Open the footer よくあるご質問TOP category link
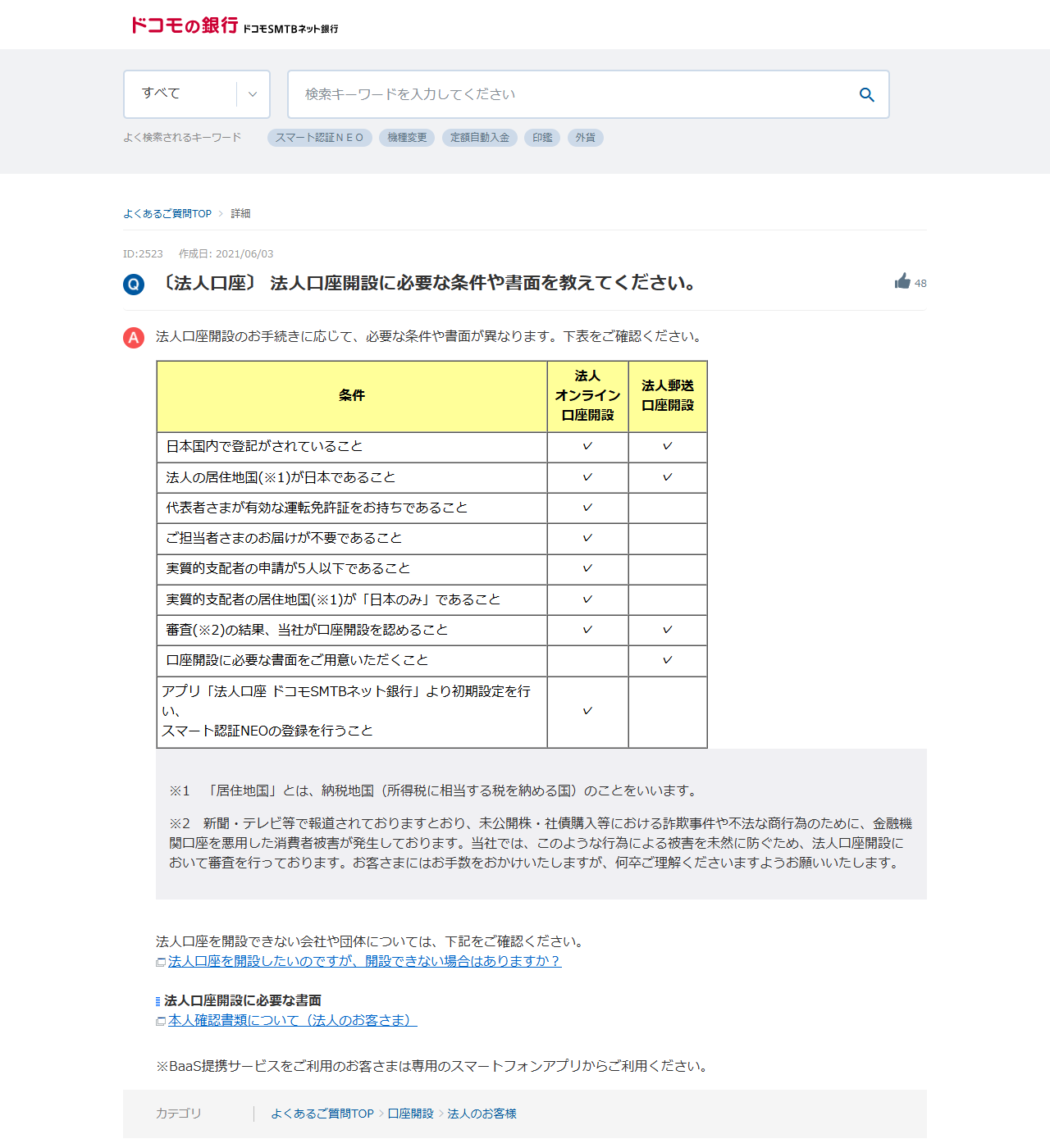The width and height of the screenshot is (1050, 1148). 322,1114
